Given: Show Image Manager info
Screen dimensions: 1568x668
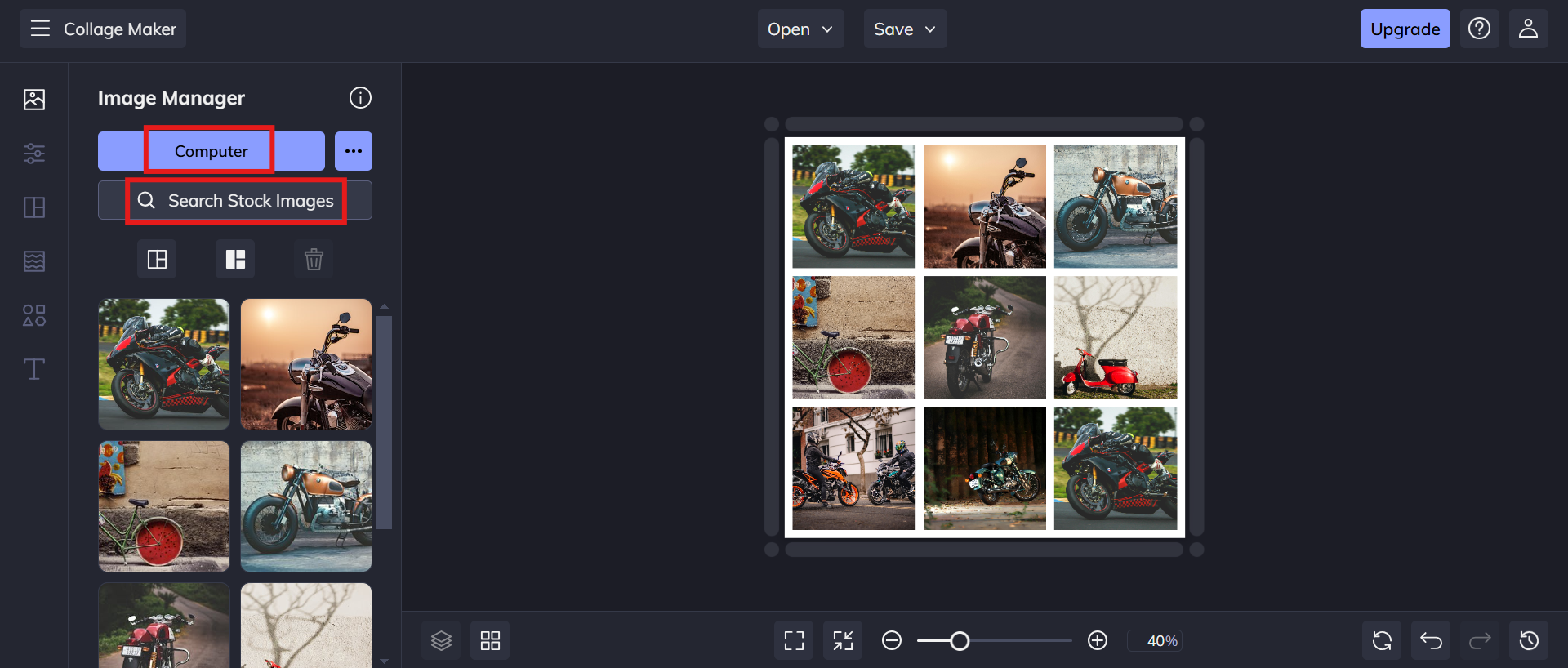Looking at the screenshot, I should pos(360,98).
